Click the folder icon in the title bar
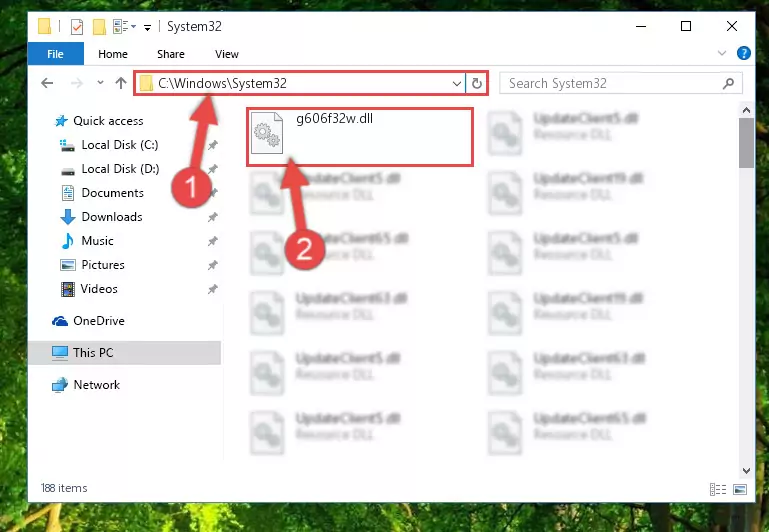 (44, 26)
